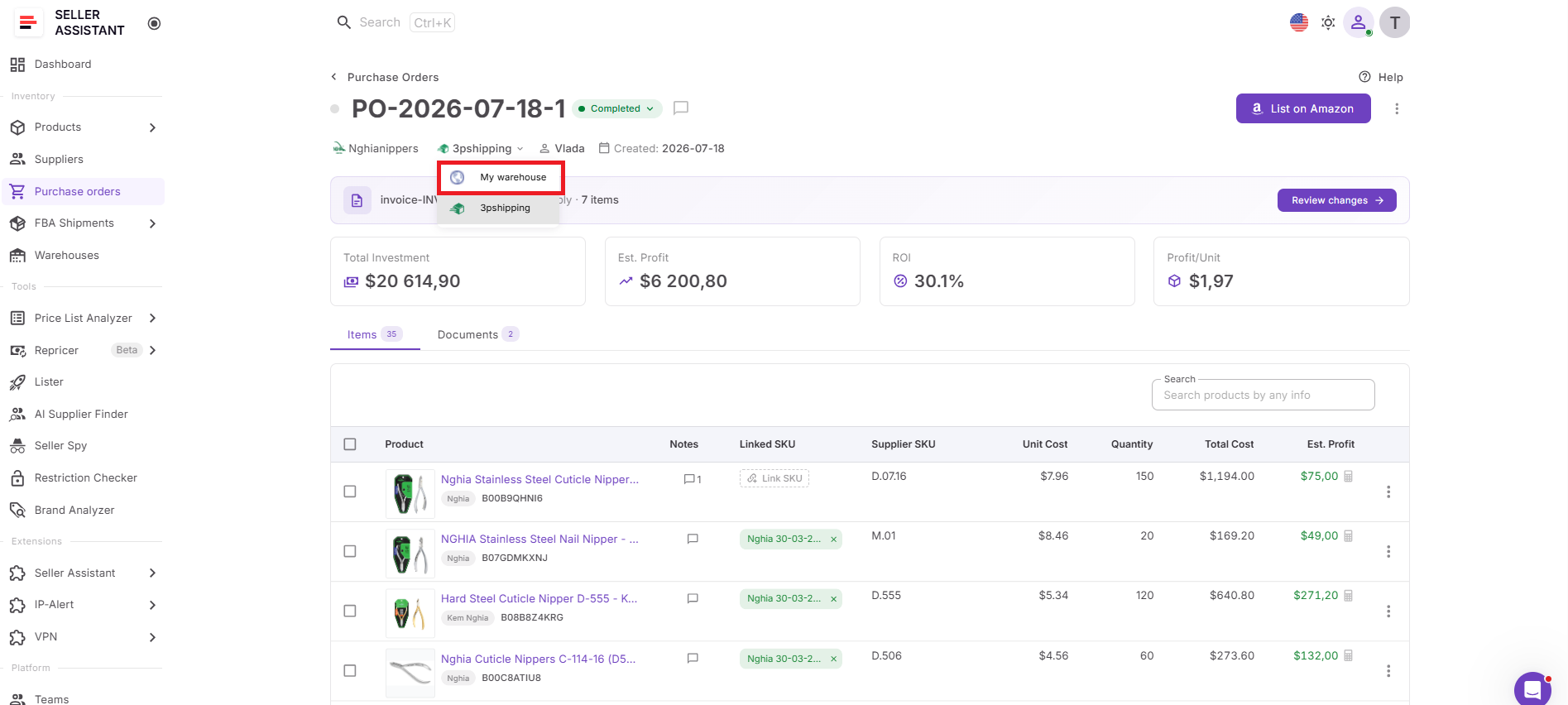The image size is (1568, 705).
Task: Click the List on Amazon button
Action: tap(1303, 108)
